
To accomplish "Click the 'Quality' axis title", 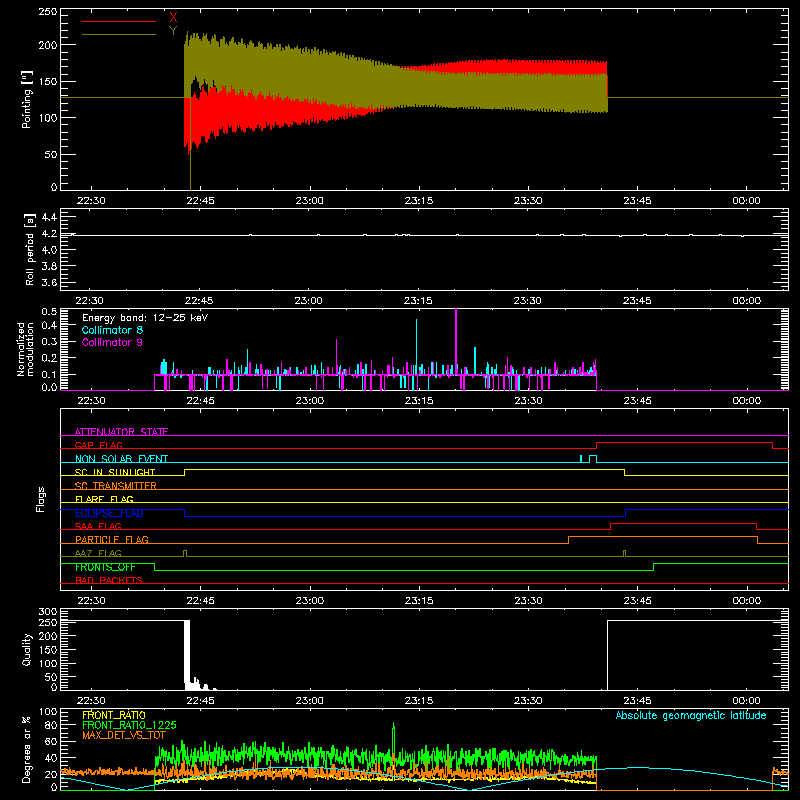I will [27, 649].
